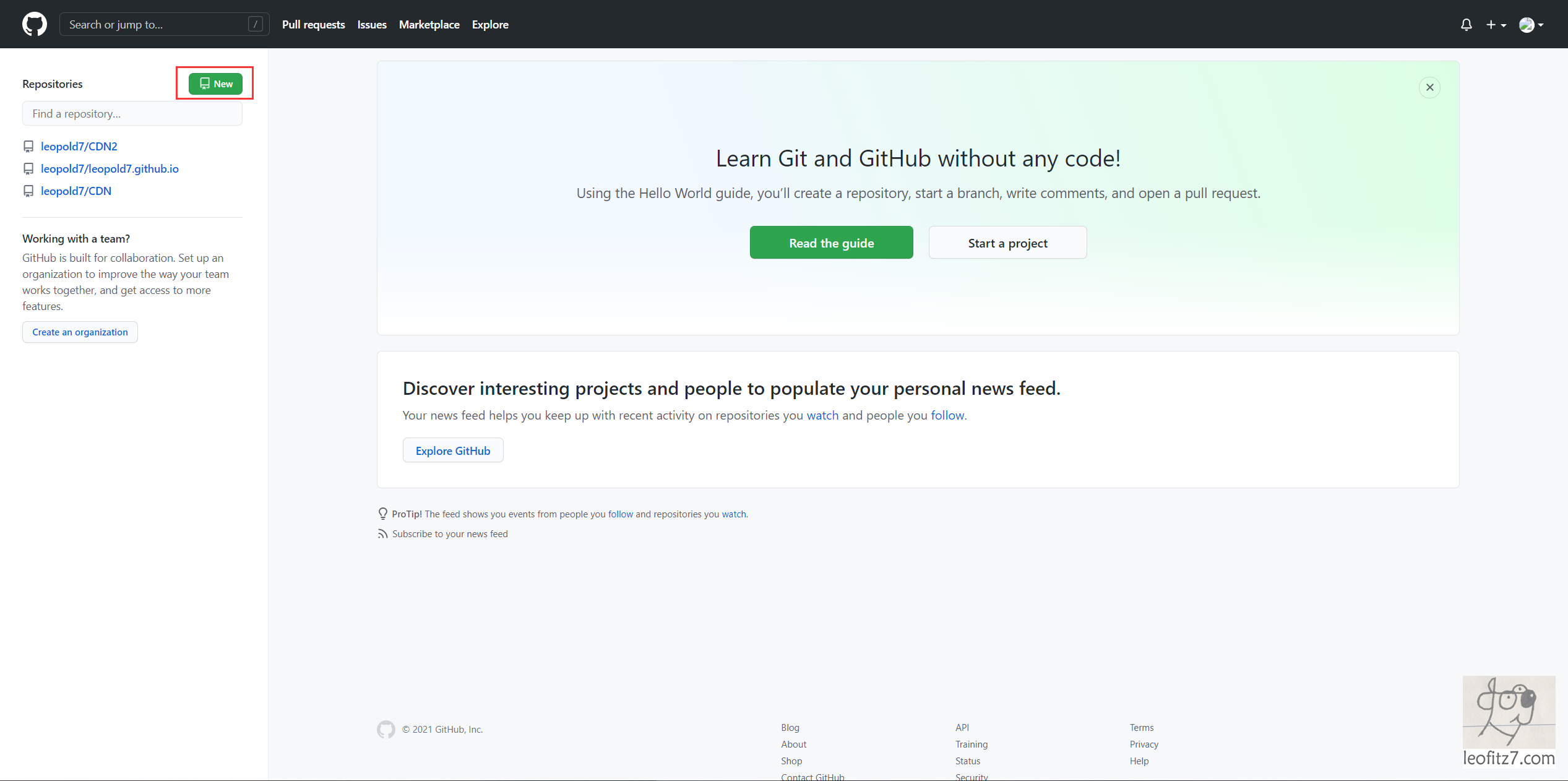This screenshot has height=781, width=1568.
Task: Click the repository book icon beside leopold7/CDN2
Action: [28, 146]
